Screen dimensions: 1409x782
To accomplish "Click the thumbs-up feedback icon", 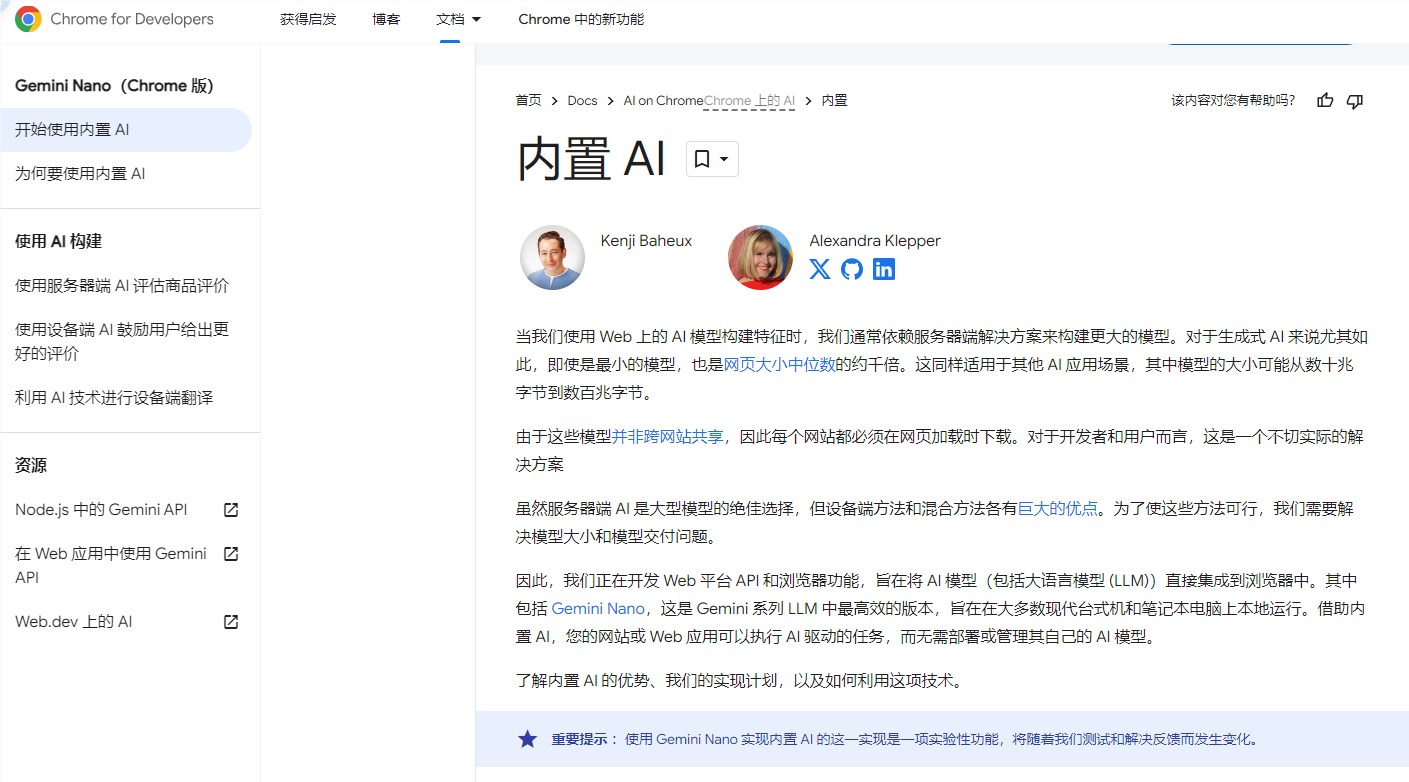I will point(1324,100).
